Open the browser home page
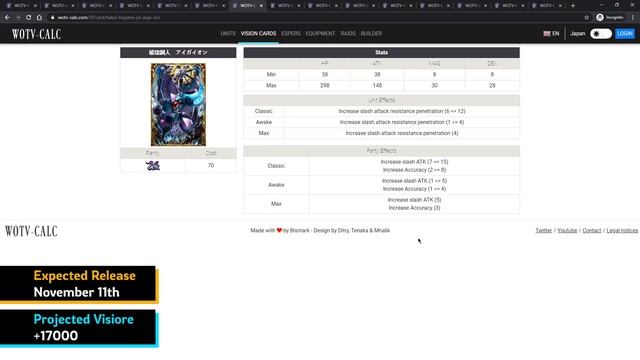640x360 pixels. point(39,18)
